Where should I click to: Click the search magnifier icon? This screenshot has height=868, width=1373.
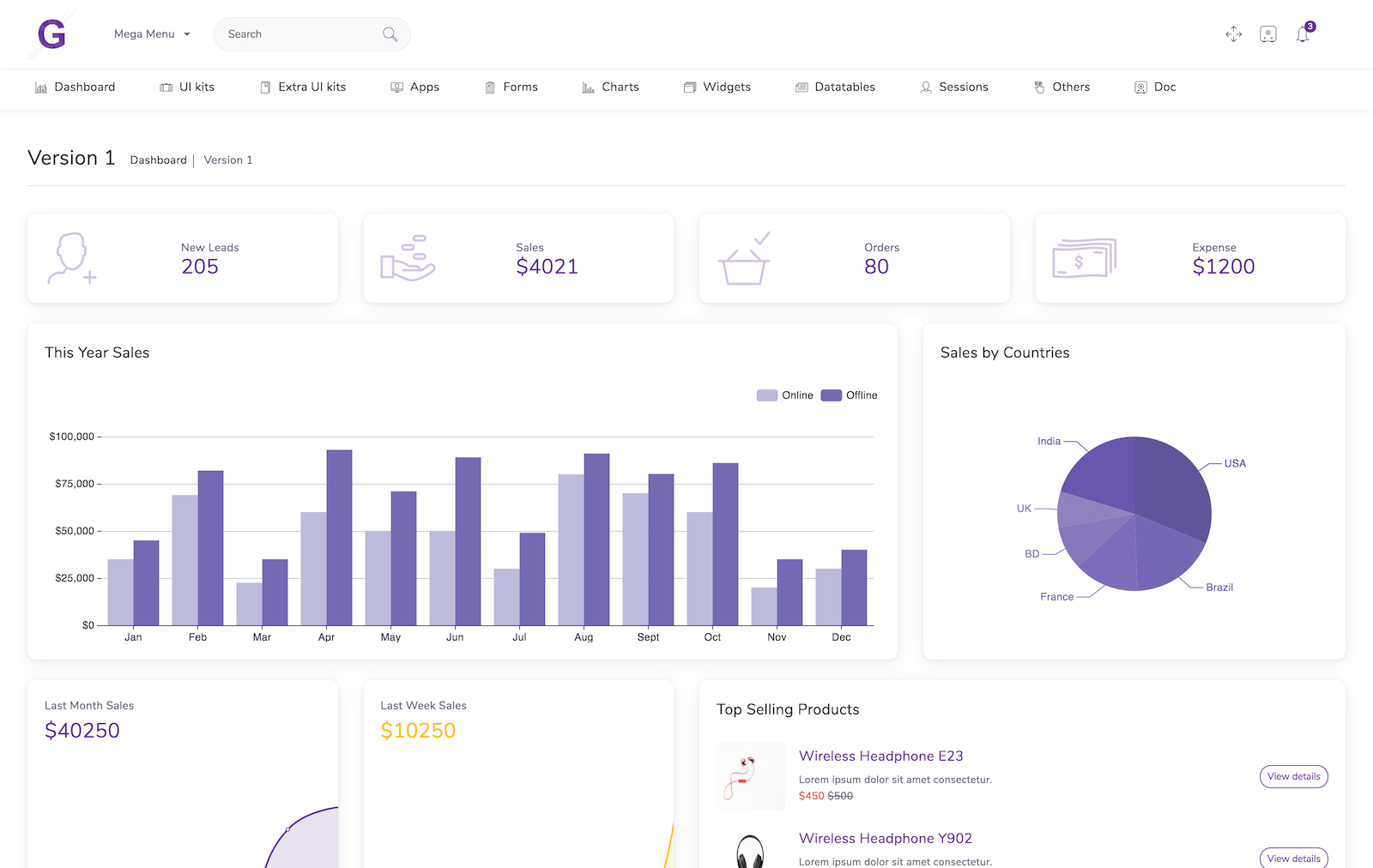[x=390, y=34]
